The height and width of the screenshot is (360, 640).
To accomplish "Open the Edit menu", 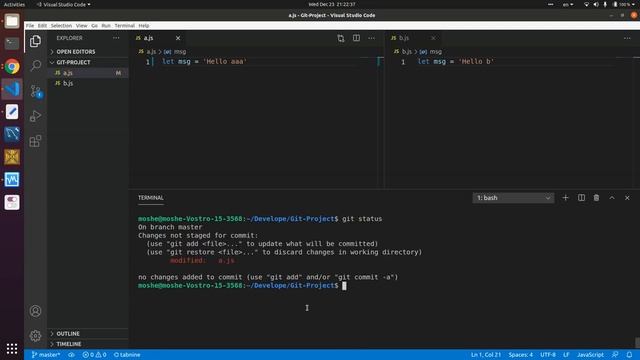I will 42,25.
